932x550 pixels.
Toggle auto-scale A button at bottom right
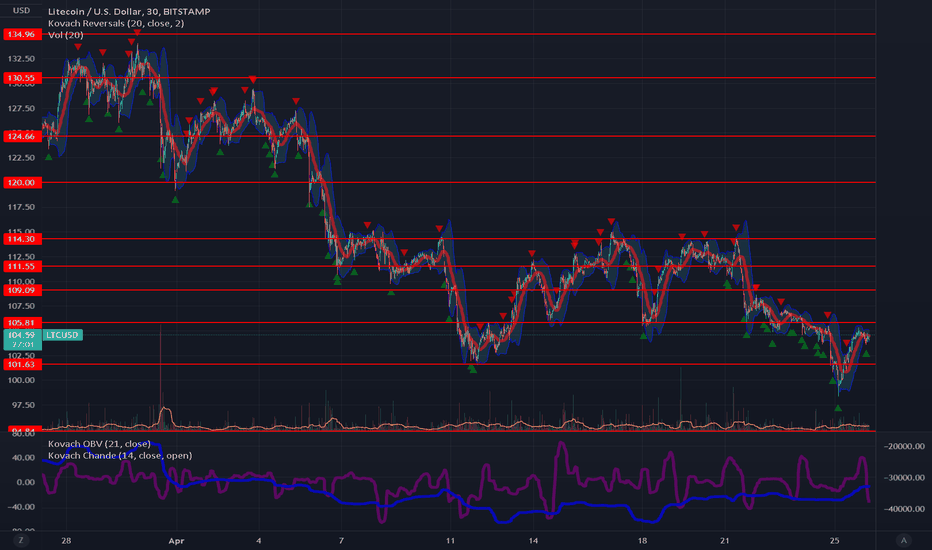(903, 540)
